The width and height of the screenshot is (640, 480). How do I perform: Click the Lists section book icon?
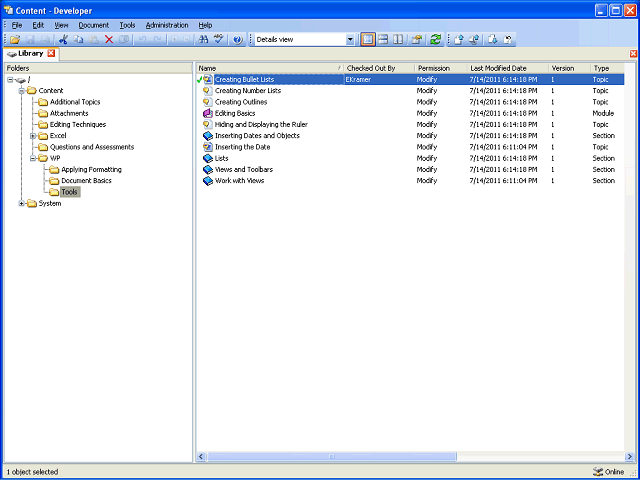208,158
